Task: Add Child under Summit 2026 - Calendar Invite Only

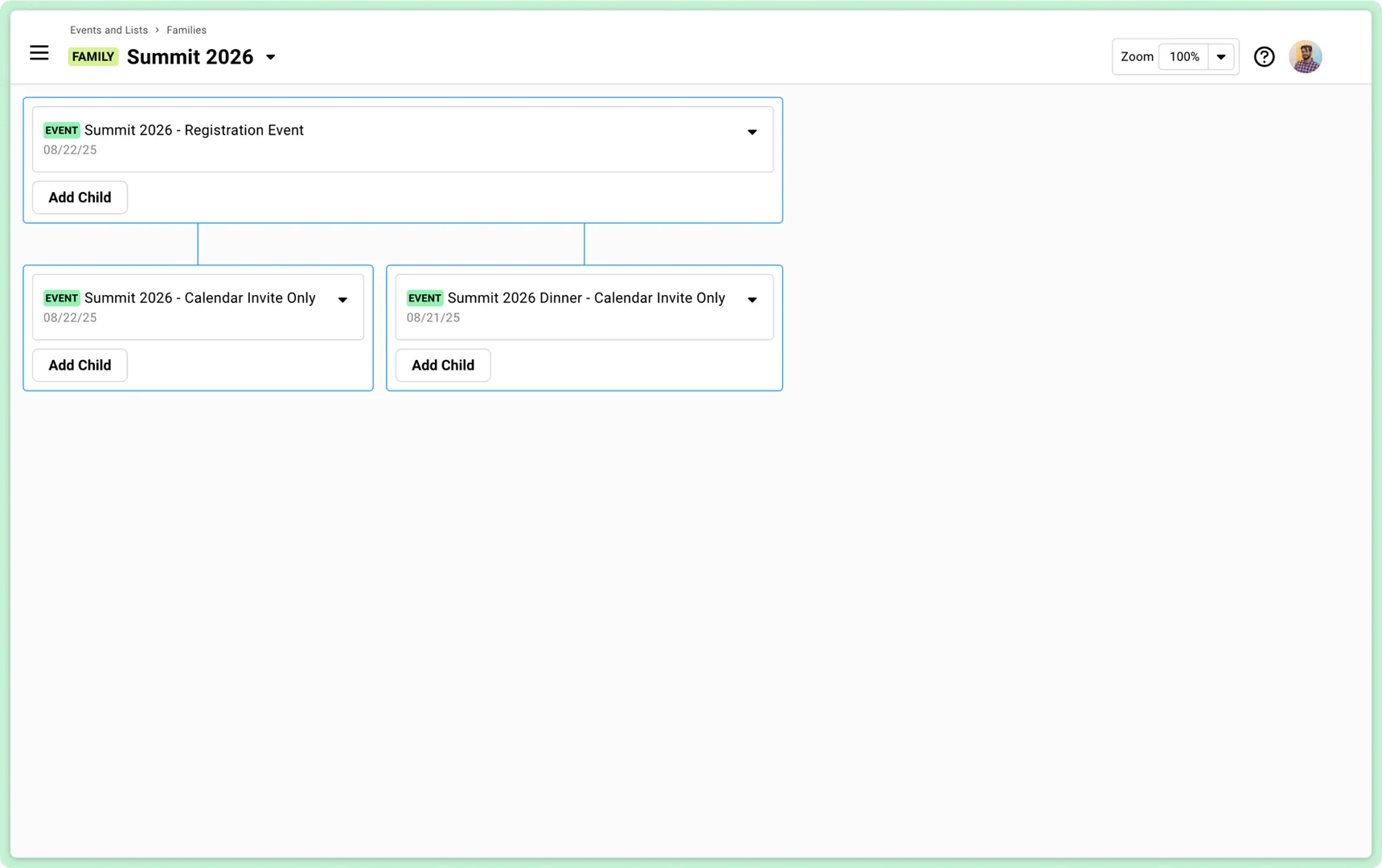Action: click(80, 366)
